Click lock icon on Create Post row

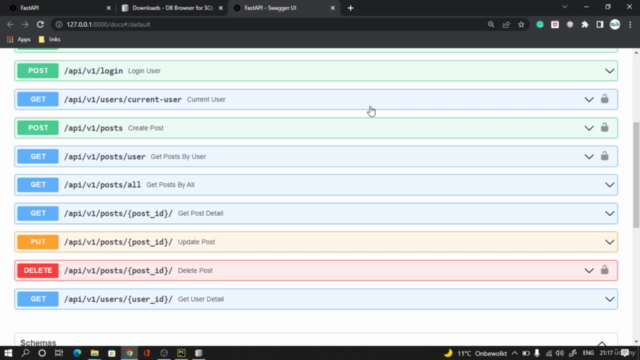click(x=604, y=127)
